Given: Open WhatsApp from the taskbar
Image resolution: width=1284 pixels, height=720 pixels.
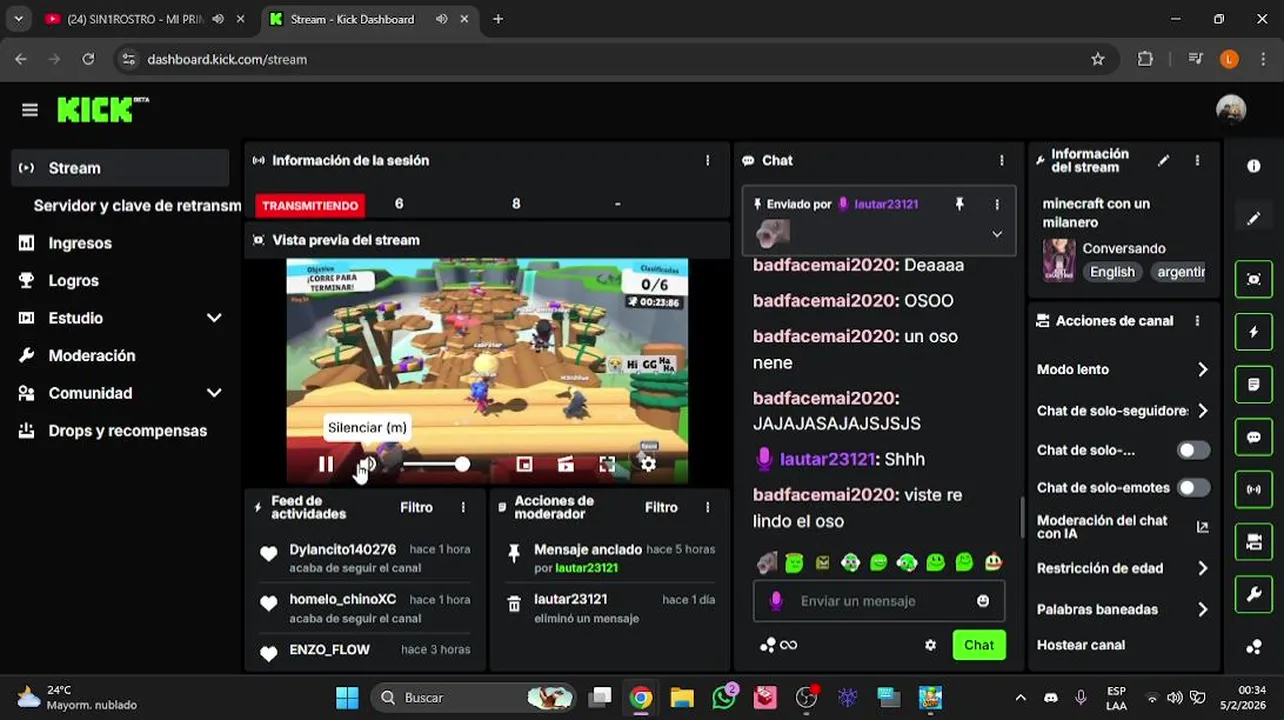Looking at the screenshot, I should tap(724, 697).
